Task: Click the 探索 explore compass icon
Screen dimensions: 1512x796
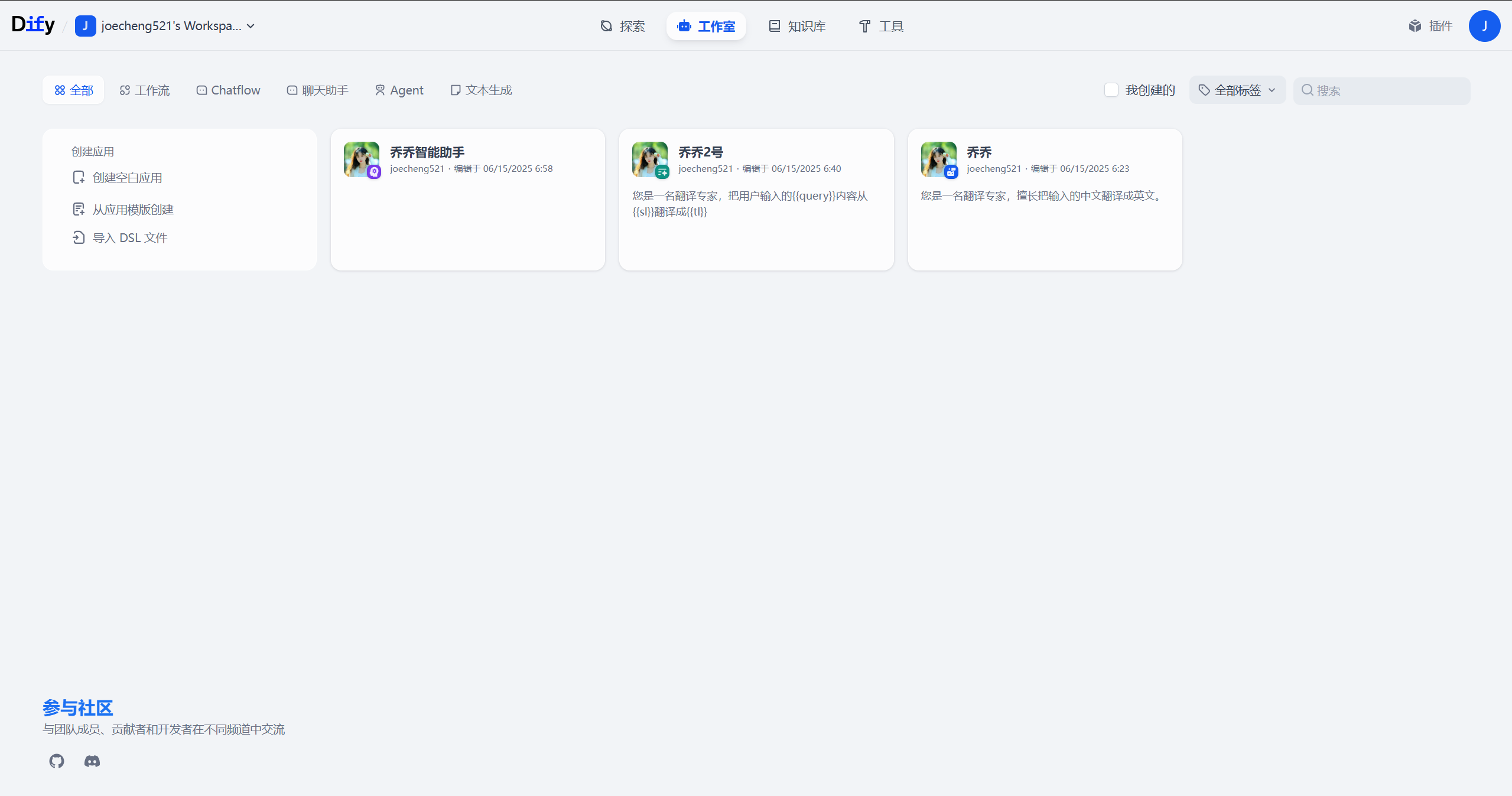Action: 606,26
